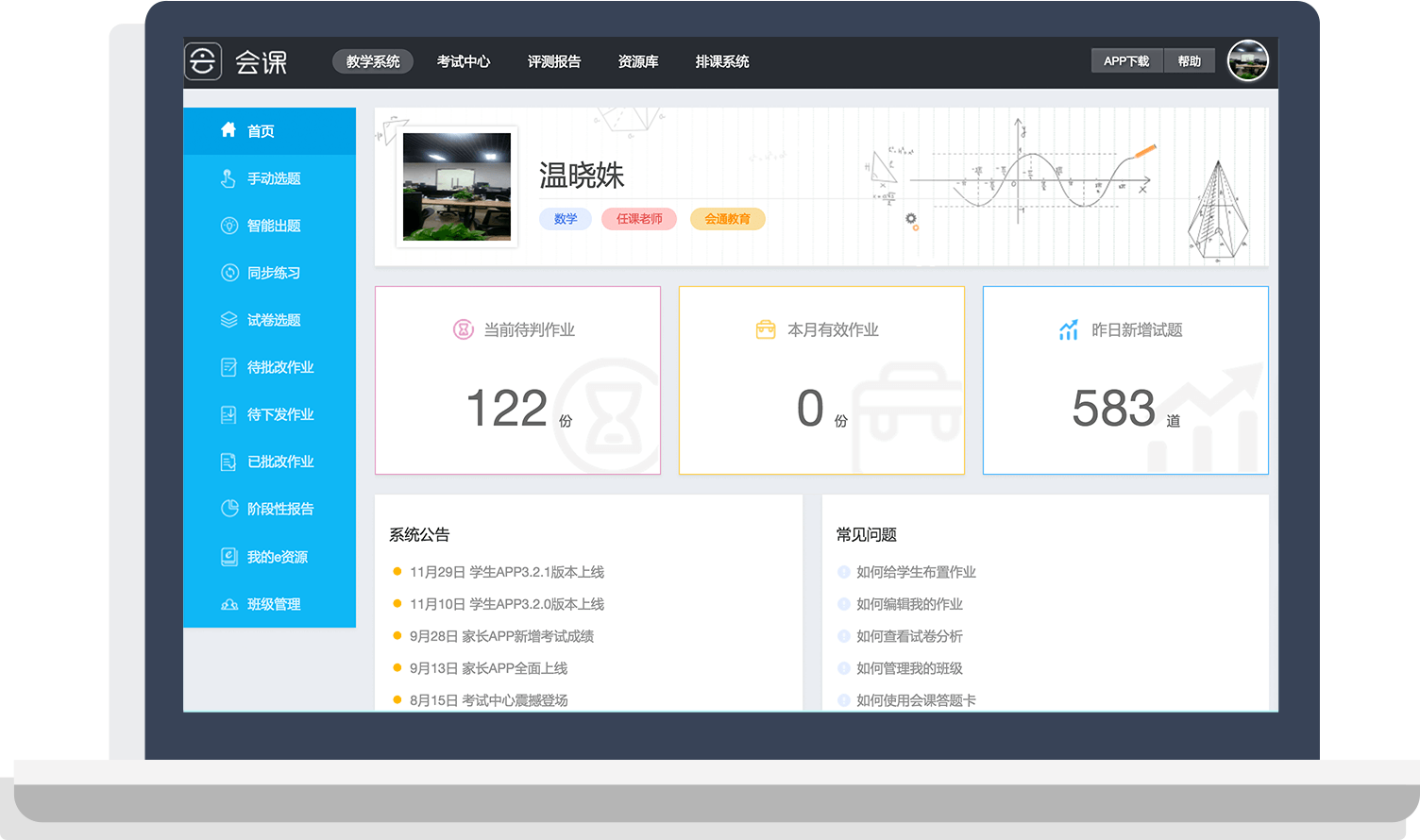Open the 本月有效作业 card showing 0
This screenshot has width=1420, height=840.
[821, 380]
